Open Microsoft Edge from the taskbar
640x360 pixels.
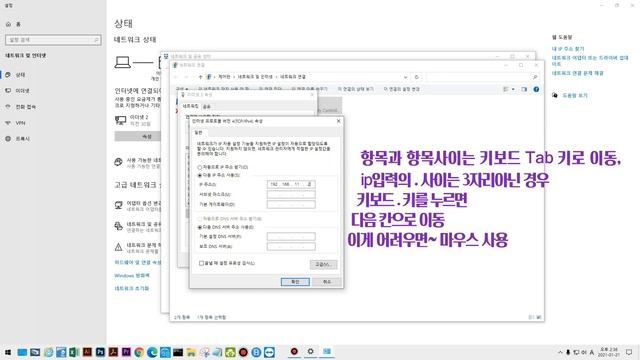(x=152, y=352)
